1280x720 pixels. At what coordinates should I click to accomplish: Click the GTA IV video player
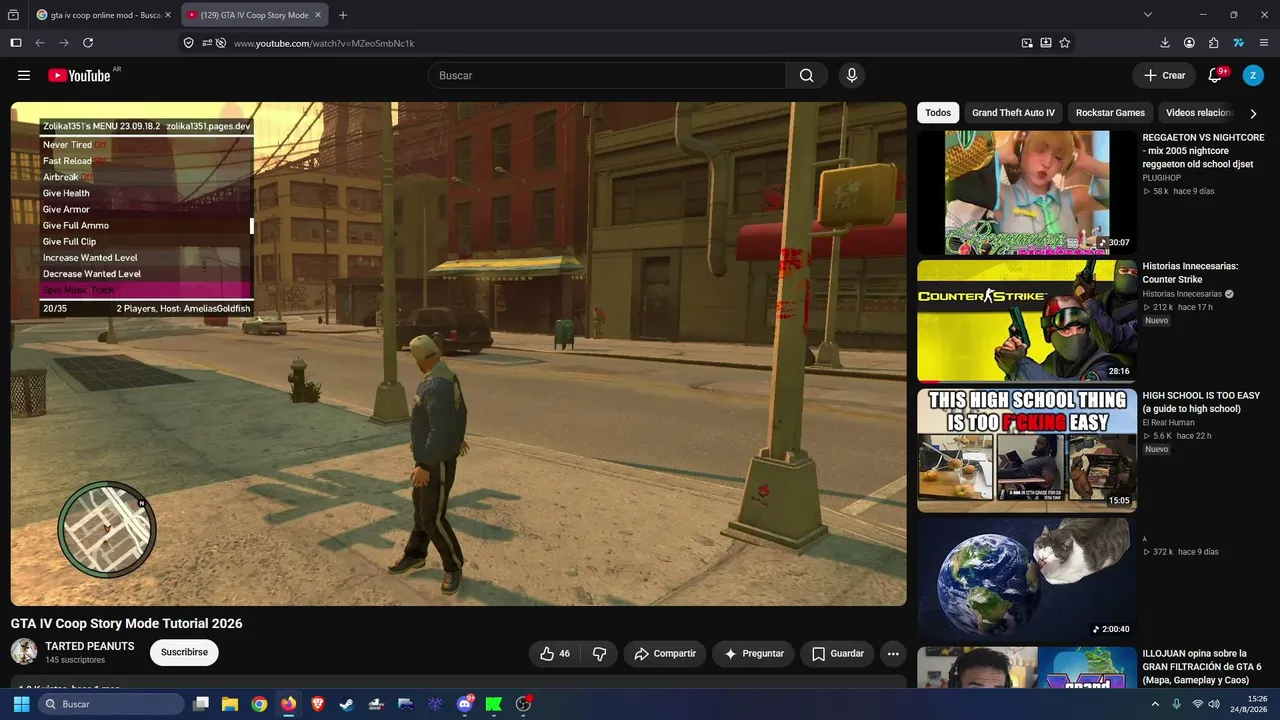(459, 354)
